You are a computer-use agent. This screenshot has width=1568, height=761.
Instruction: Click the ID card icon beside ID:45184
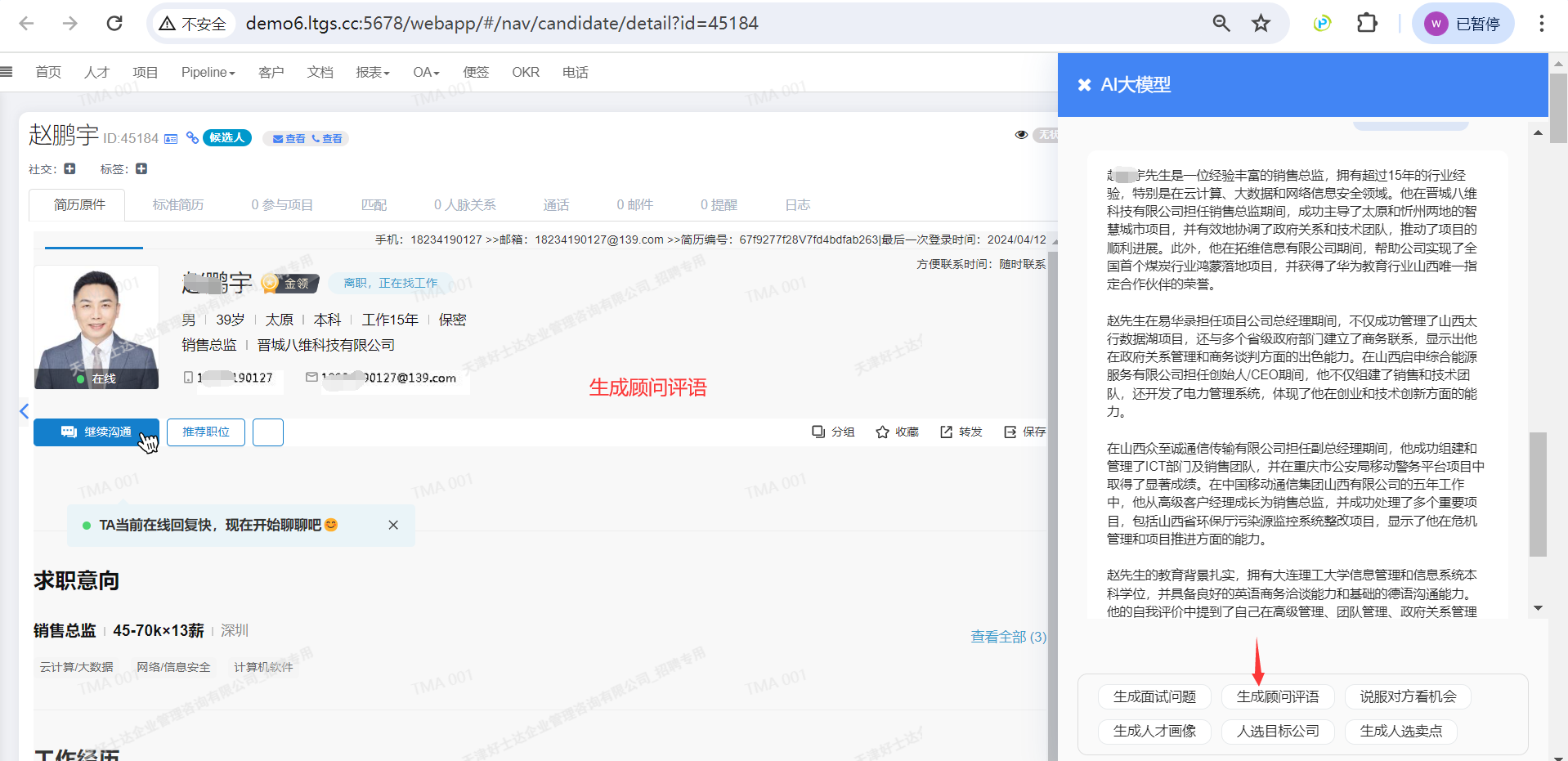(x=171, y=139)
